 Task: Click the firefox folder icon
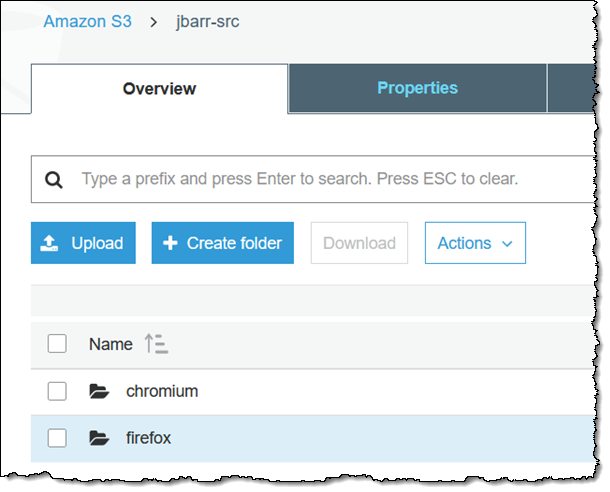[99, 438]
